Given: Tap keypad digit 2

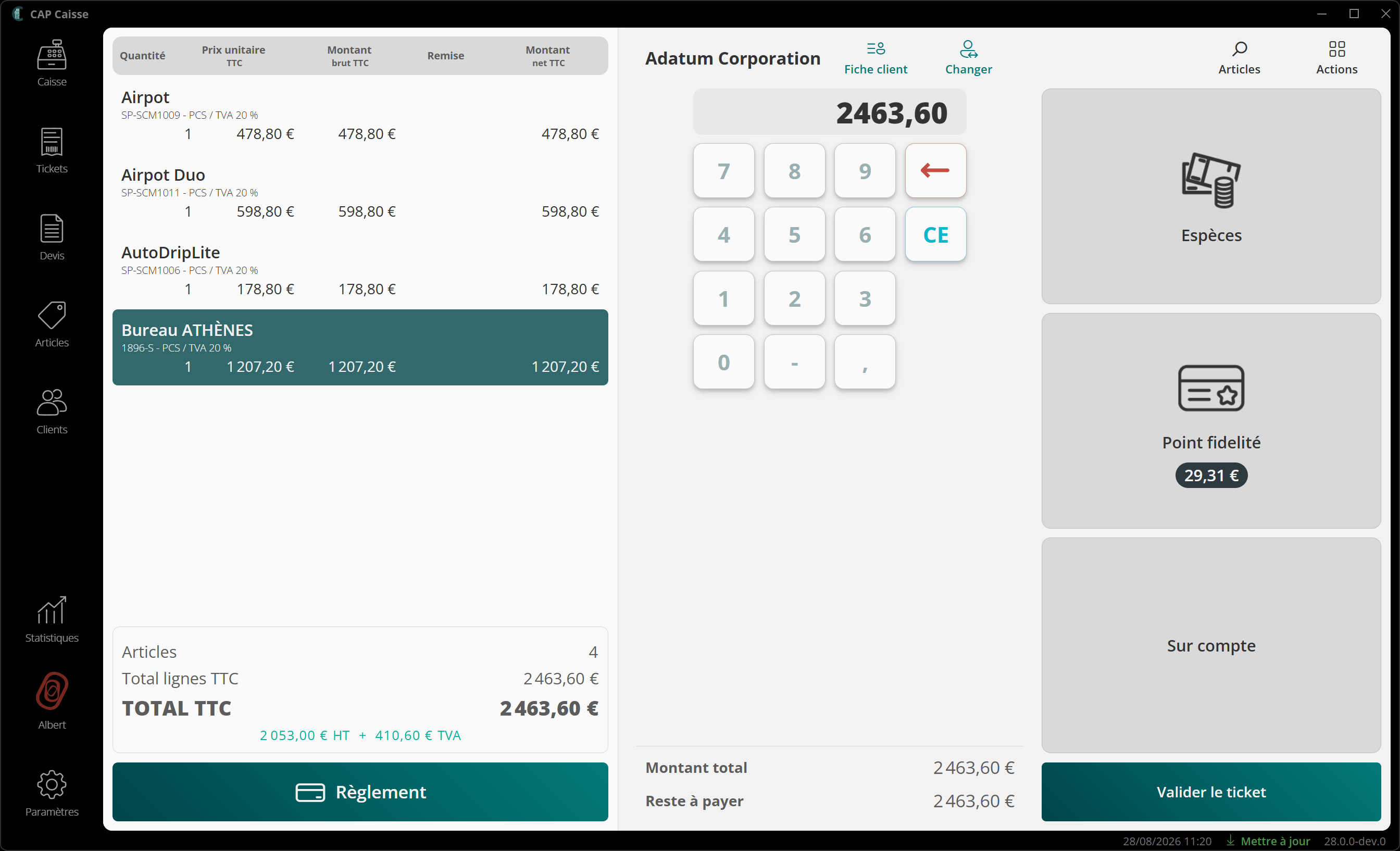Looking at the screenshot, I should click(794, 298).
